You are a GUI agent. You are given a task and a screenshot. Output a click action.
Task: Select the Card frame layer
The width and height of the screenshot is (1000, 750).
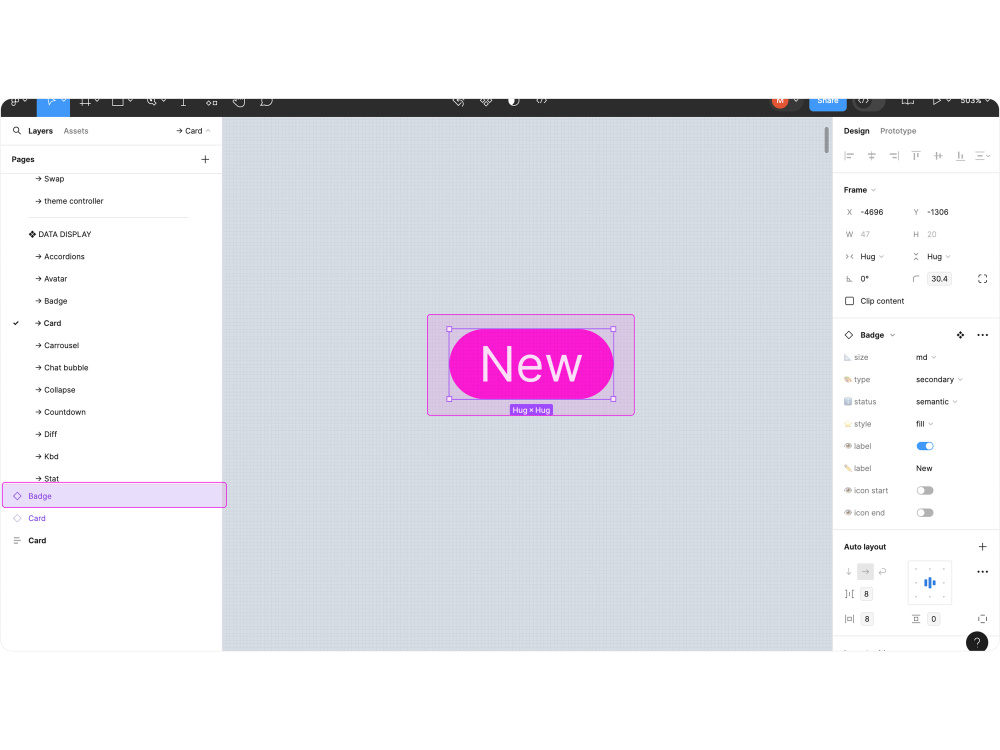[x=37, y=540]
